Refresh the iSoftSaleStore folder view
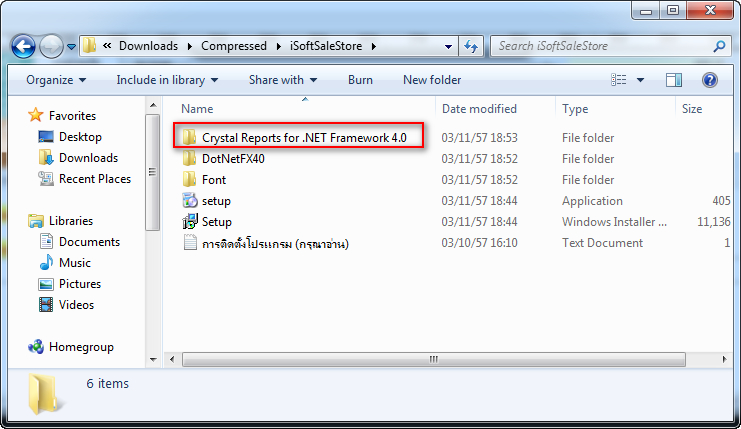Screen dimensions: 741x429 (471, 46)
